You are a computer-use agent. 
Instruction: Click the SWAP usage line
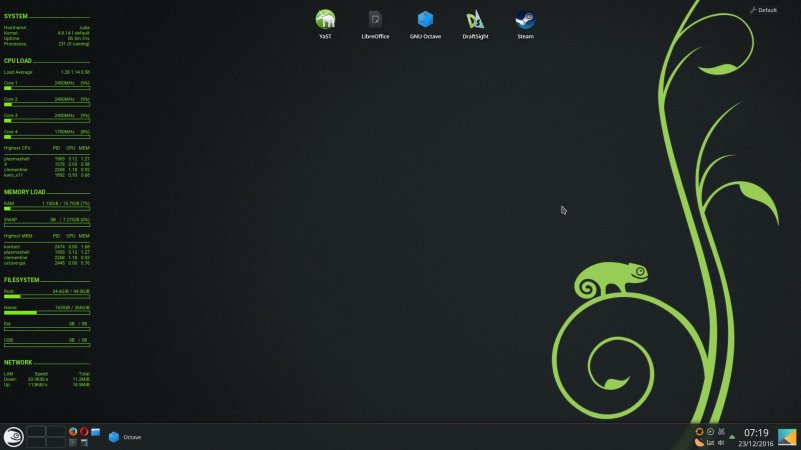tap(47, 220)
